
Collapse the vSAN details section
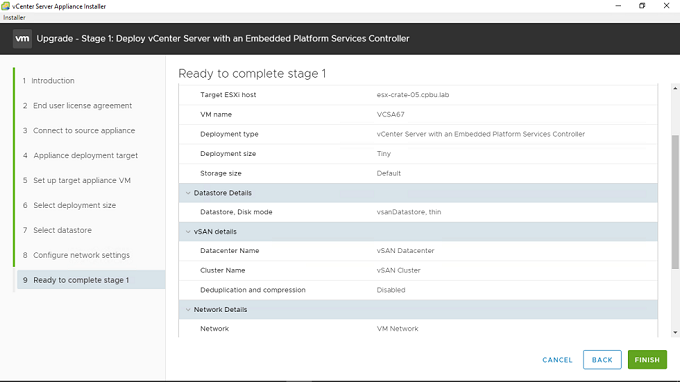point(188,232)
